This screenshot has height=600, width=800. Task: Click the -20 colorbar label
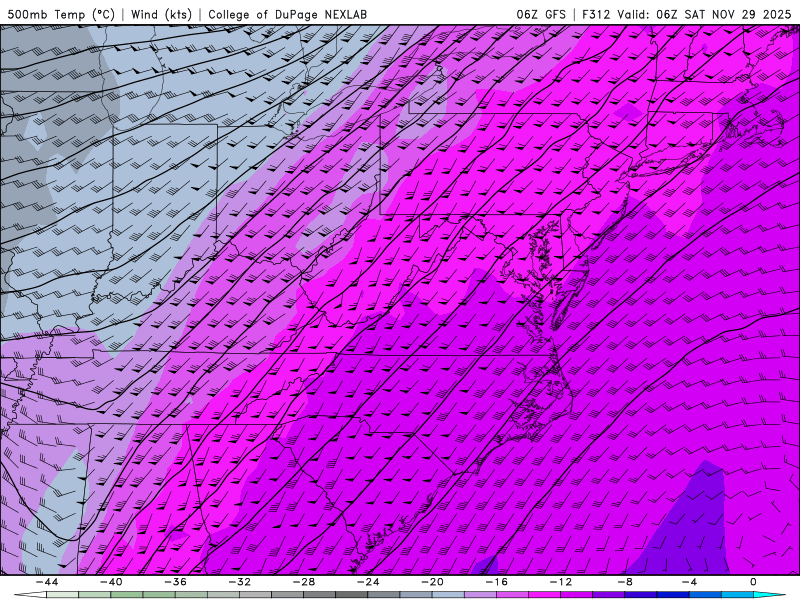433,582
